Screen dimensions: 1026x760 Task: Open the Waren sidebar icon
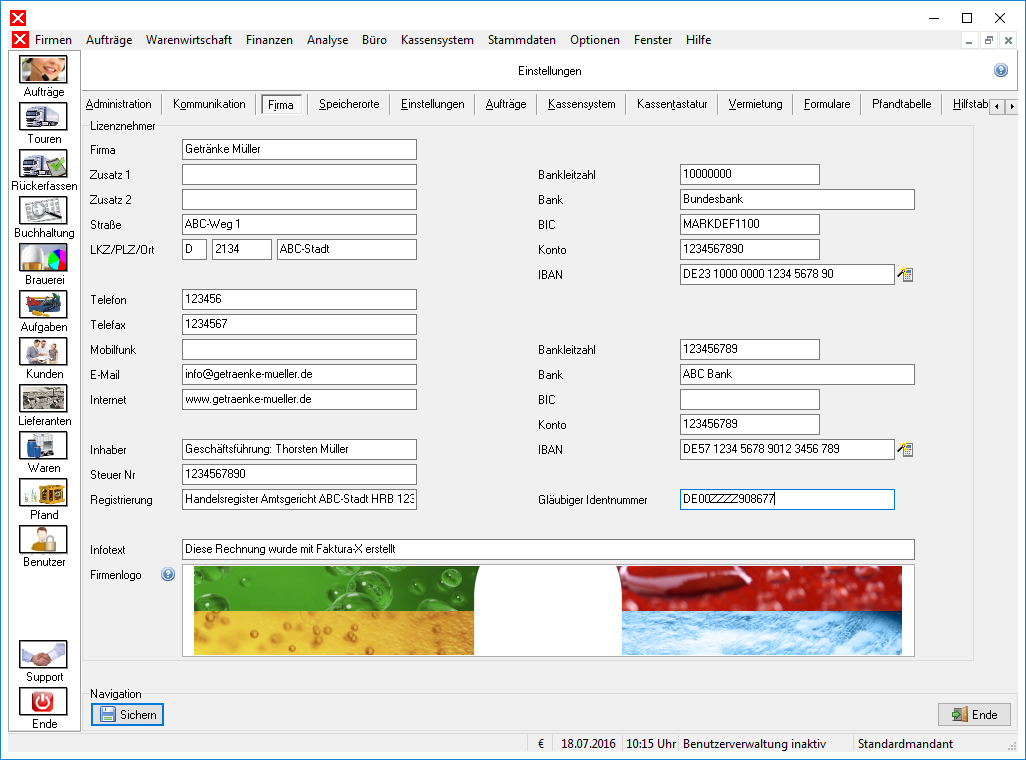point(43,446)
